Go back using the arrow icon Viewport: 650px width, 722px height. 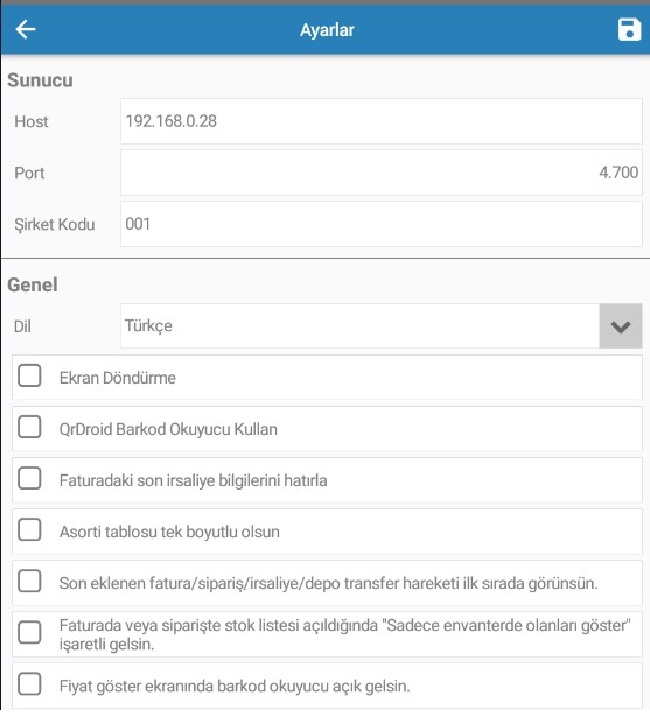(25, 30)
